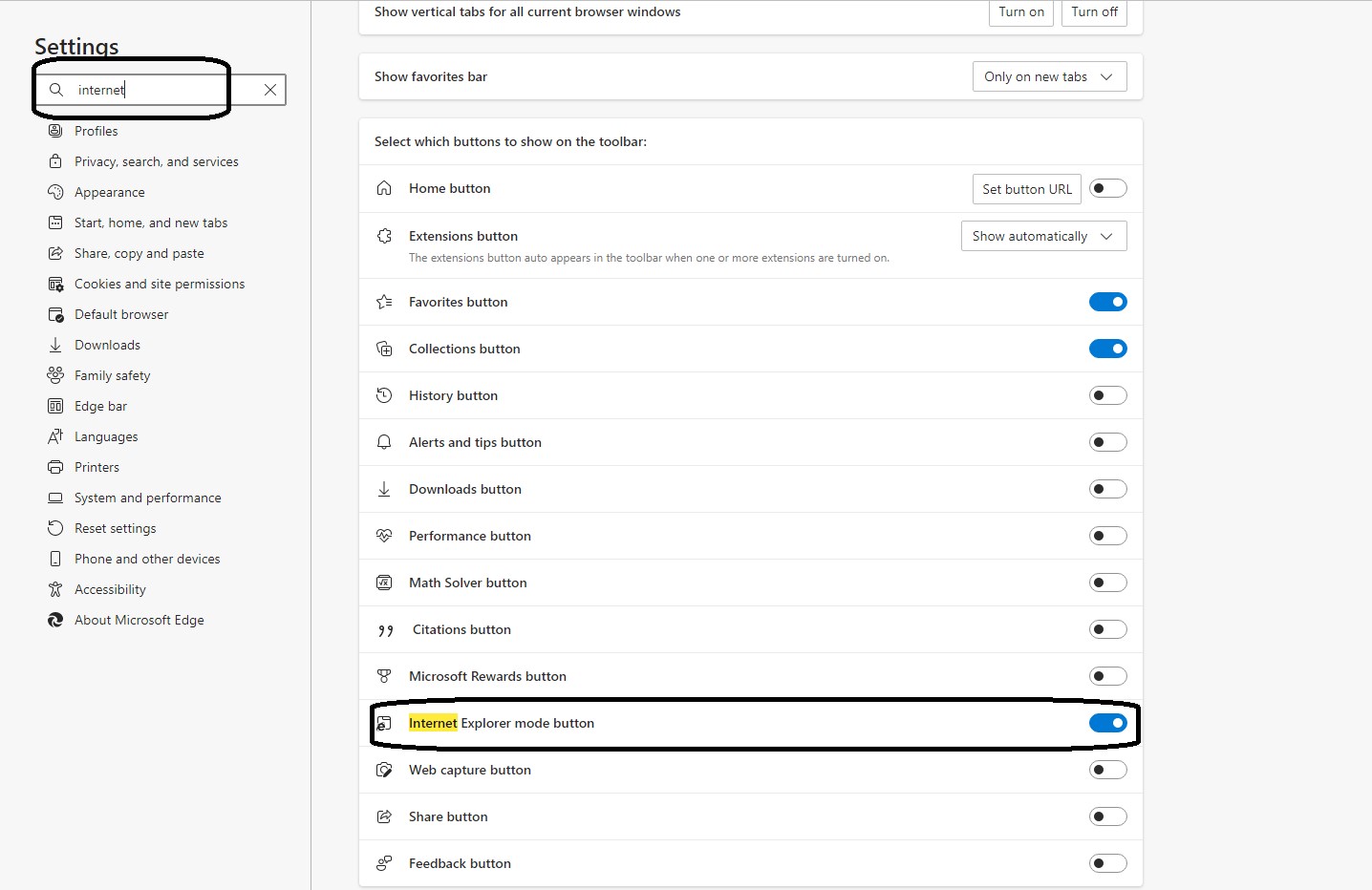Click the Downloads icon in the sidebar
Viewport: 1372px width, 890px height.
click(55, 345)
